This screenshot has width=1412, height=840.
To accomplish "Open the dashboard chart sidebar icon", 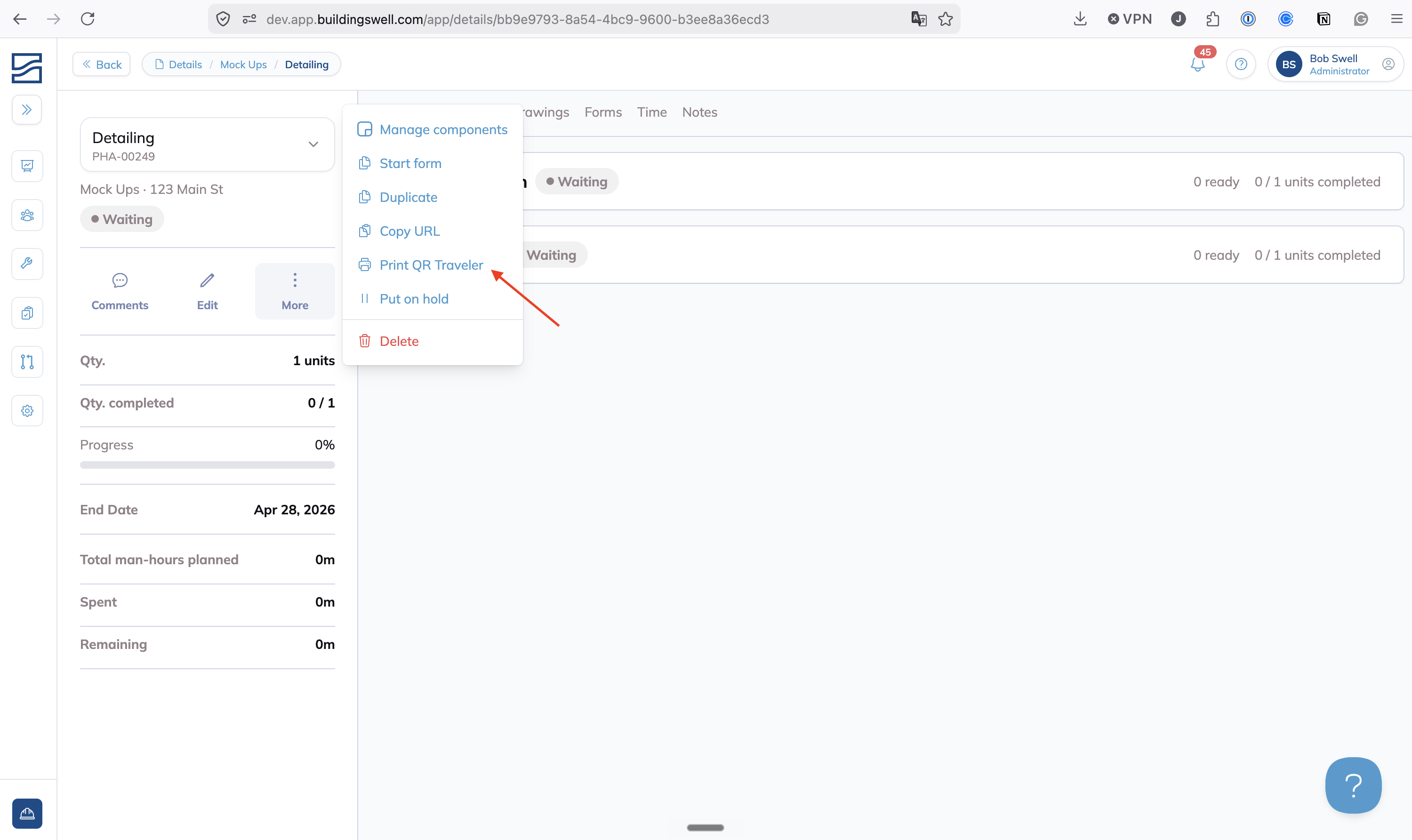I will click(27, 166).
